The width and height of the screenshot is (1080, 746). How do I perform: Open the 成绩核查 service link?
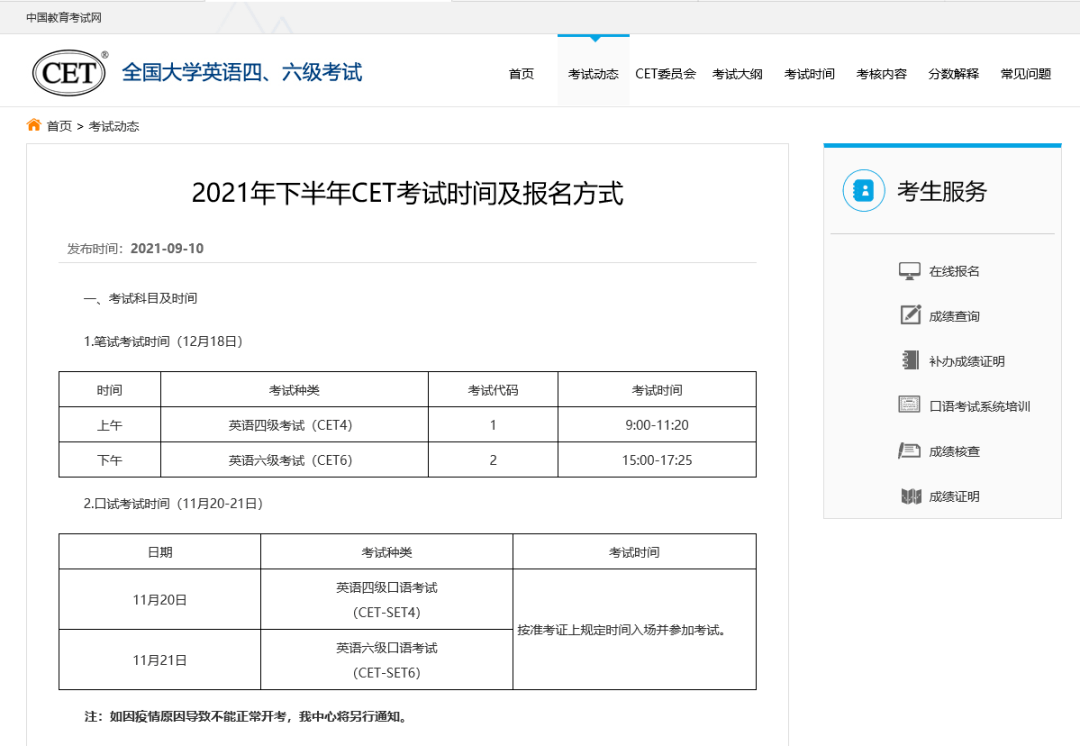tap(954, 452)
